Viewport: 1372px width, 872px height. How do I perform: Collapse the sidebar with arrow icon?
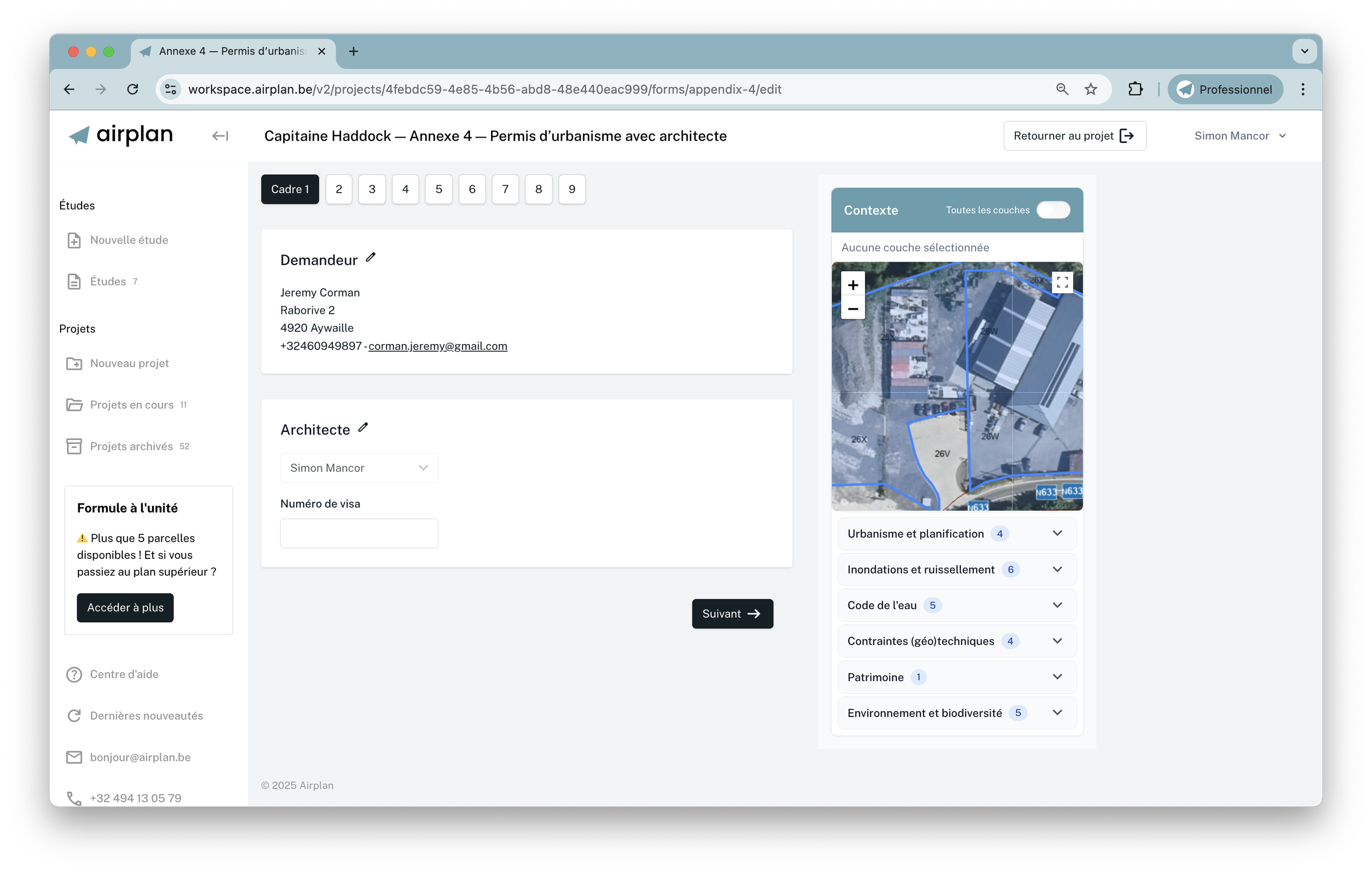220,136
